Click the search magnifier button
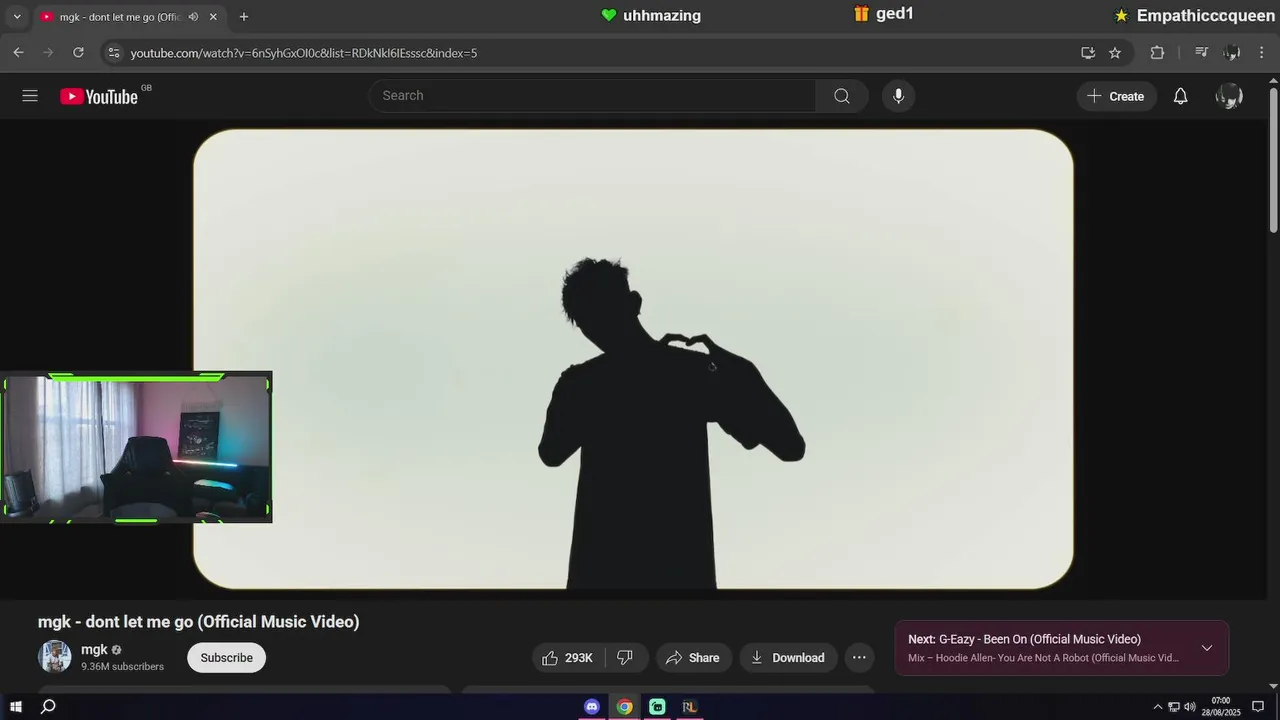The image size is (1280, 720). coord(842,96)
